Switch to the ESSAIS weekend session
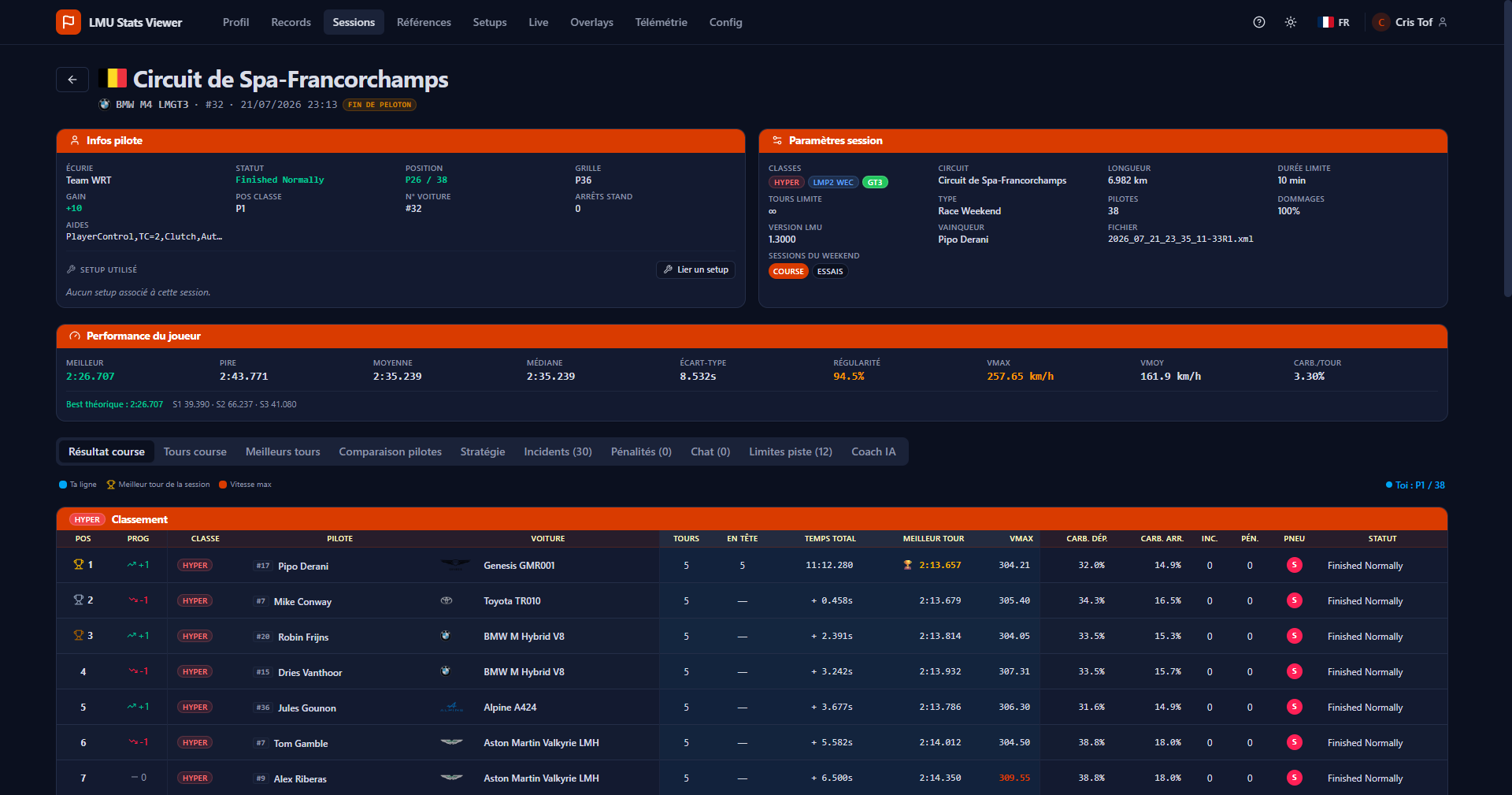 830,271
